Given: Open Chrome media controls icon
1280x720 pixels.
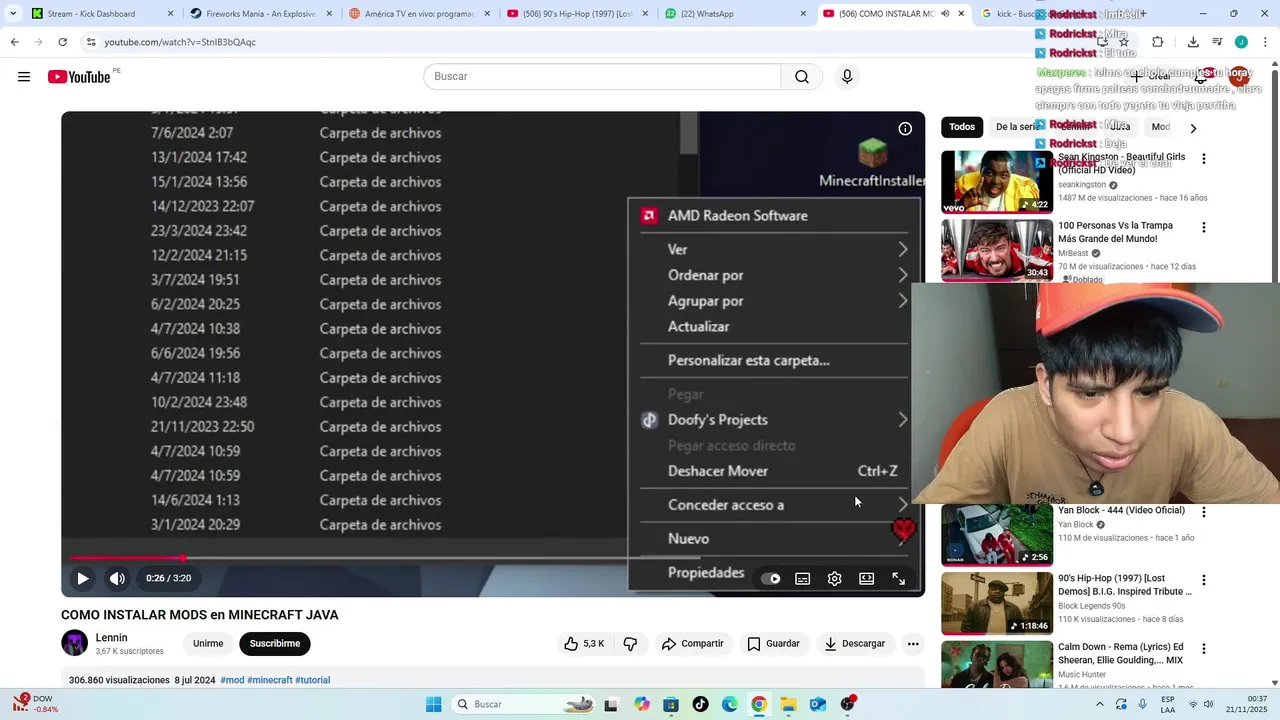Looking at the screenshot, I should click(1217, 42).
